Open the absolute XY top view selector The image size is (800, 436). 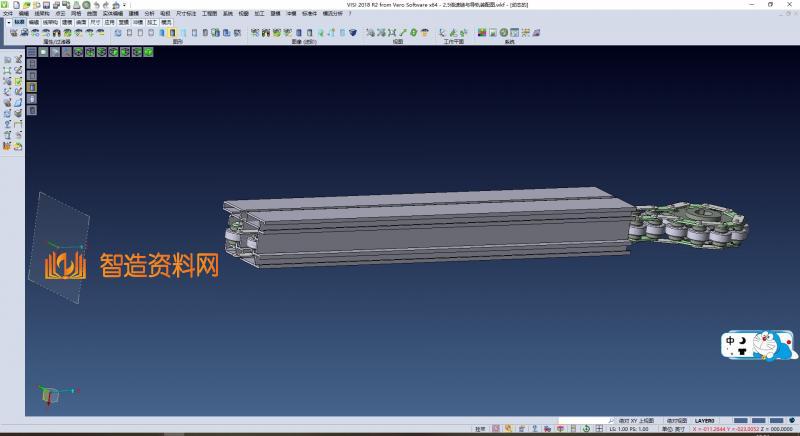[635, 421]
